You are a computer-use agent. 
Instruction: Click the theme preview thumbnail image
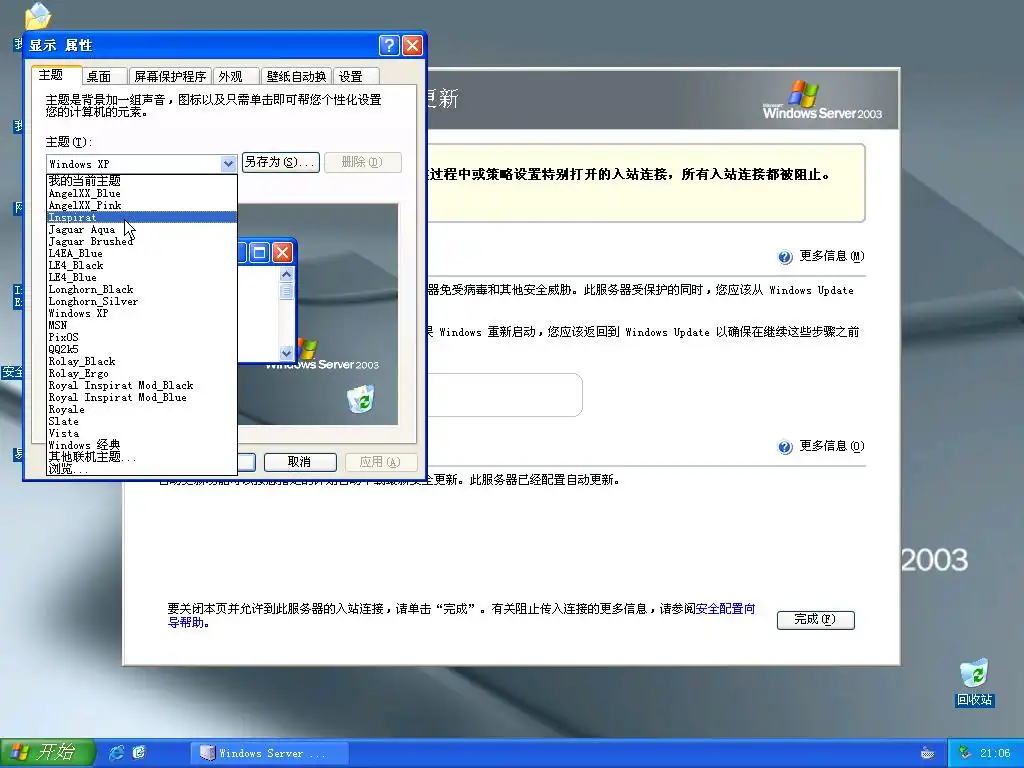pyautogui.click(x=318, y=314)
